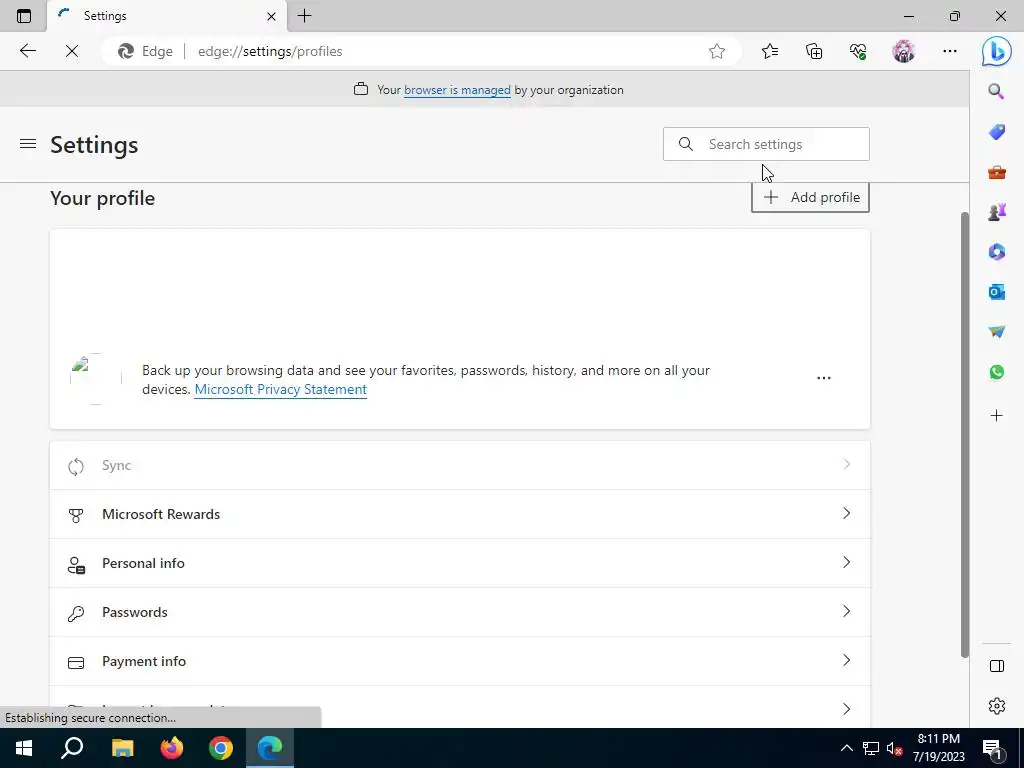Open sidebar Search icon

point(996,91)
